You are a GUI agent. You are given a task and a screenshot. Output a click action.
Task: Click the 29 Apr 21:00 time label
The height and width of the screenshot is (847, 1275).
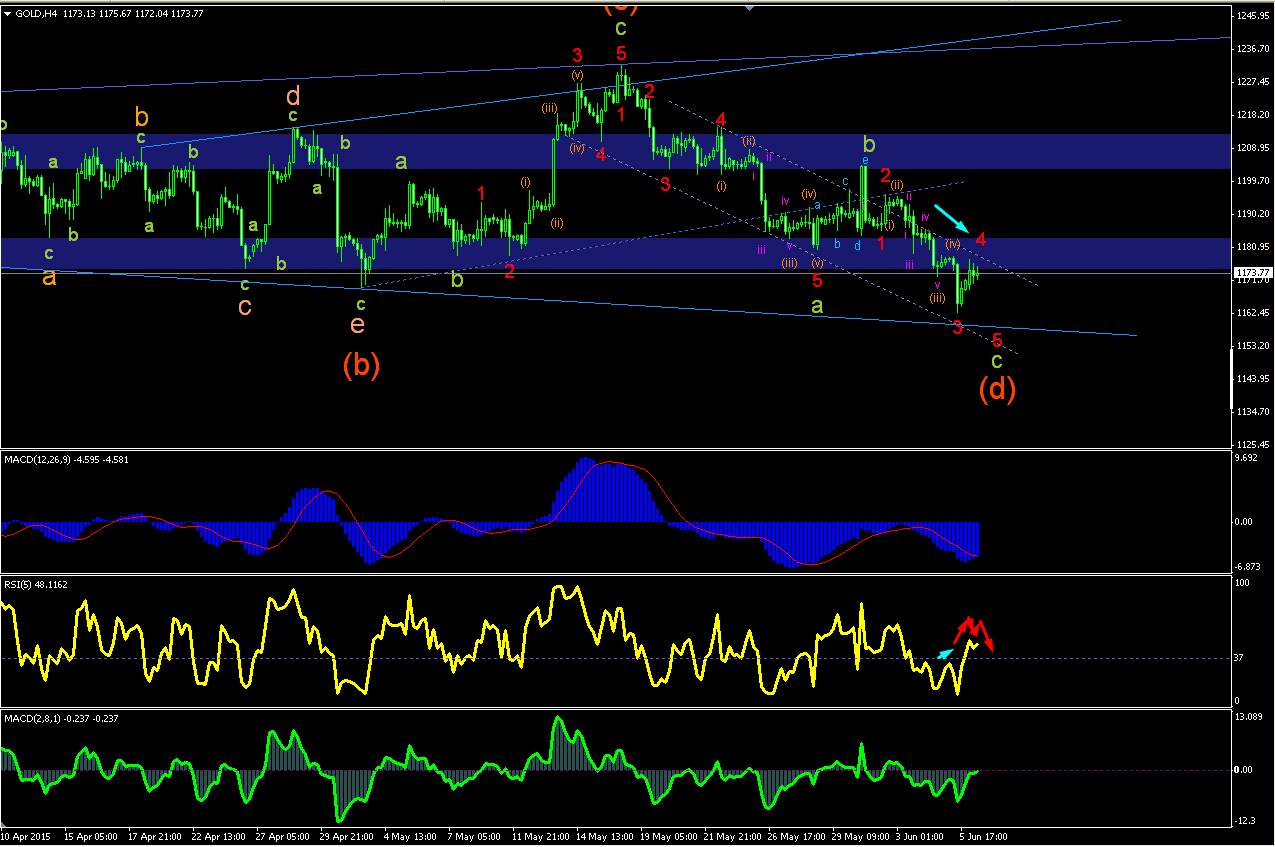[348, 835]
